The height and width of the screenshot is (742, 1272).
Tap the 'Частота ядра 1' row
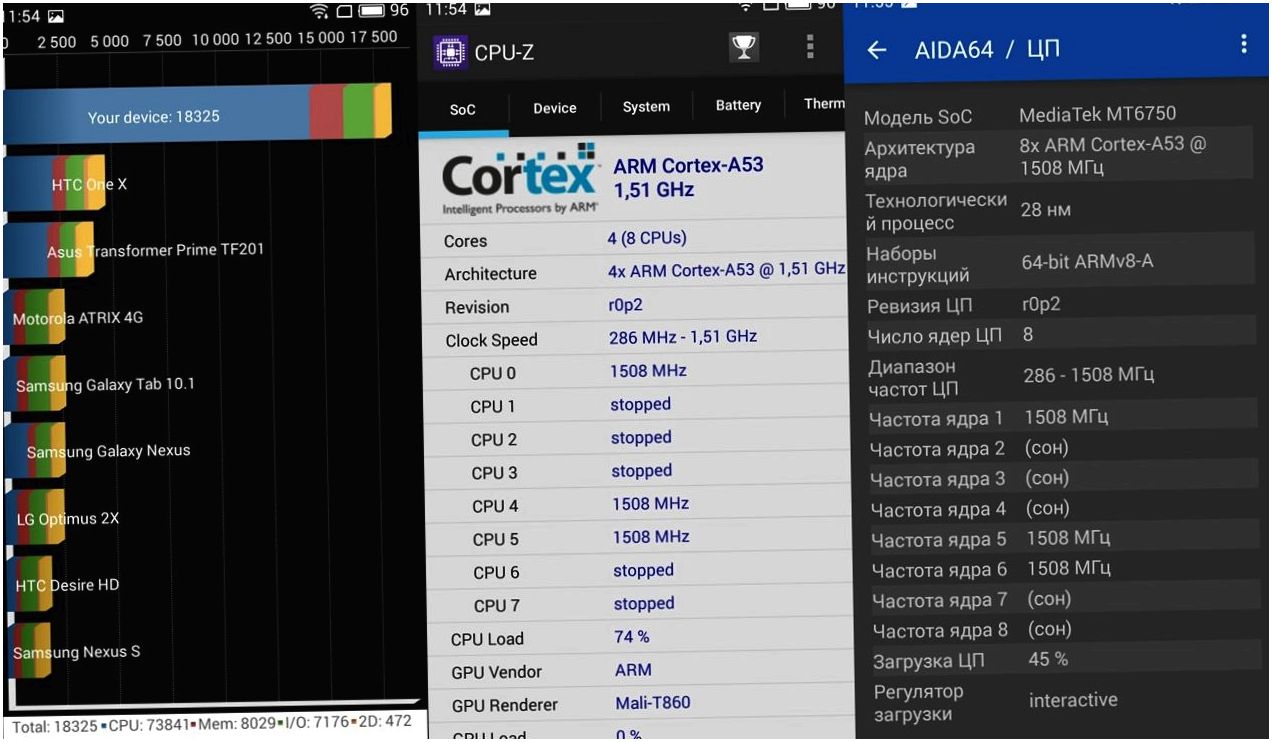(1060, 417)
